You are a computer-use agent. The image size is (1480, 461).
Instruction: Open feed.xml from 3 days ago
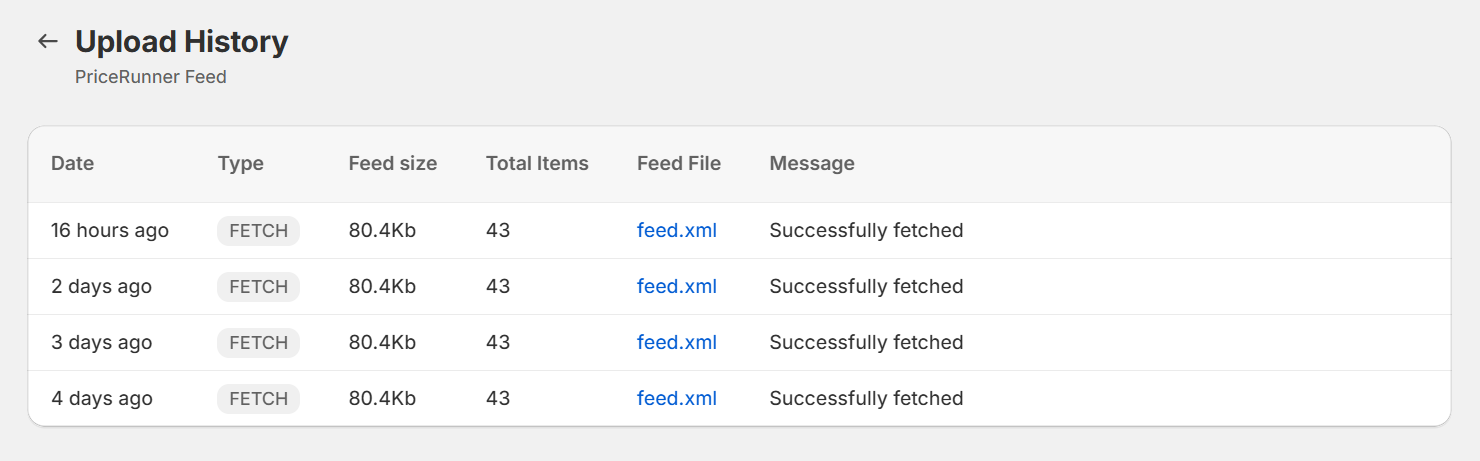click(677, 342)
